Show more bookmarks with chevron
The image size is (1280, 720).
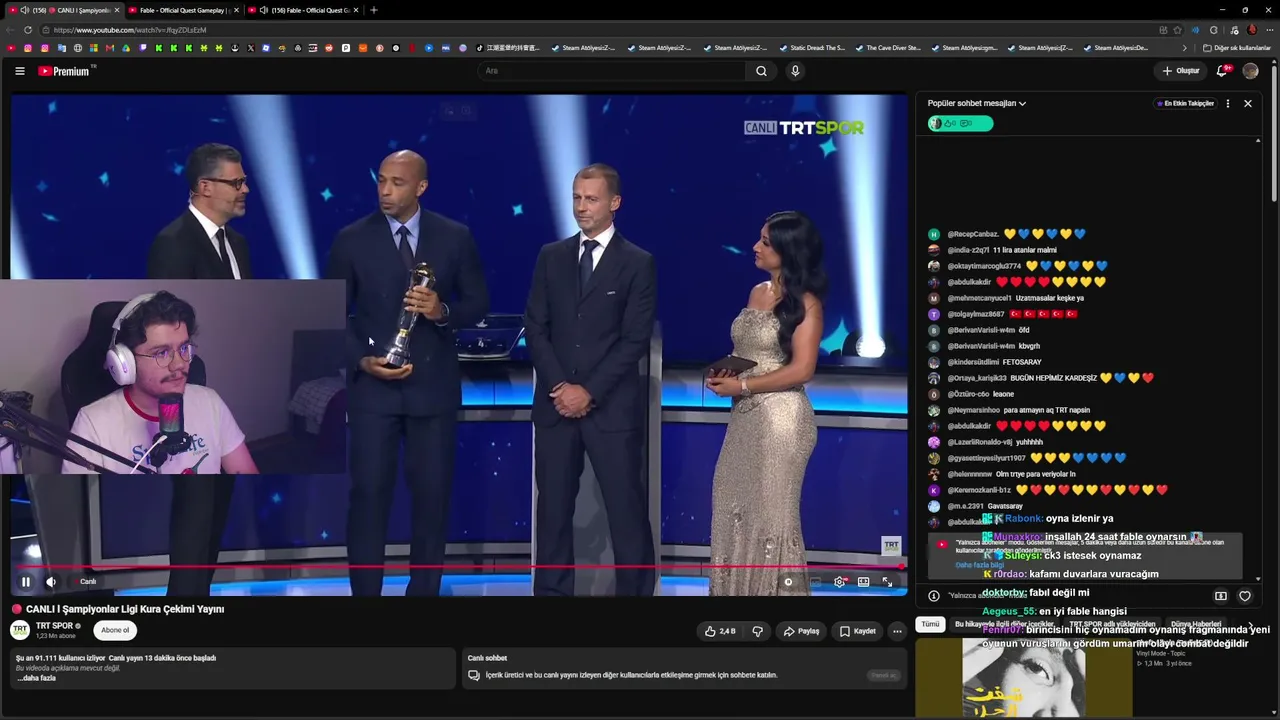click(1185, 48)
